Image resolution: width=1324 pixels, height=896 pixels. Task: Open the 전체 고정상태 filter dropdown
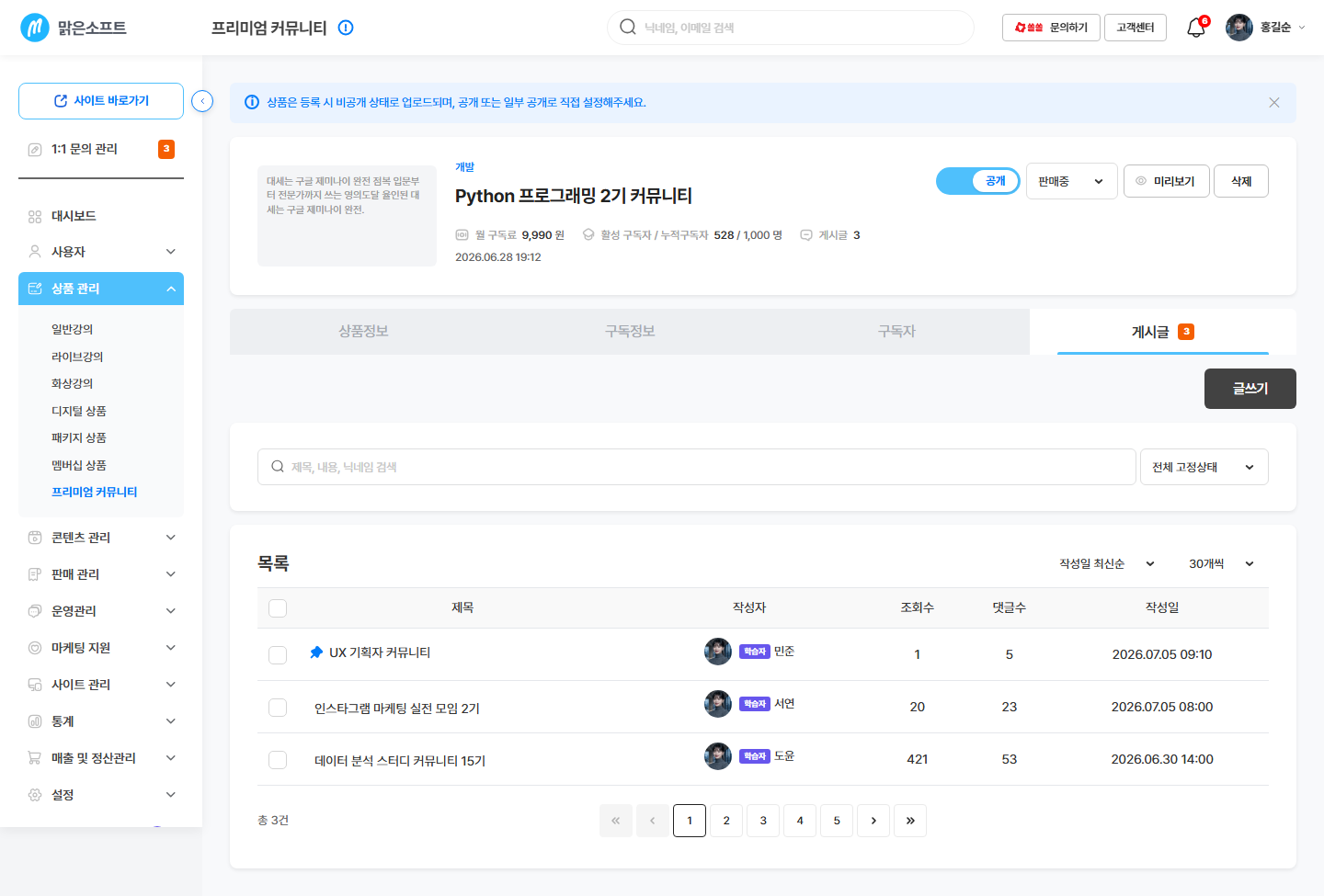pos(1204,467)
